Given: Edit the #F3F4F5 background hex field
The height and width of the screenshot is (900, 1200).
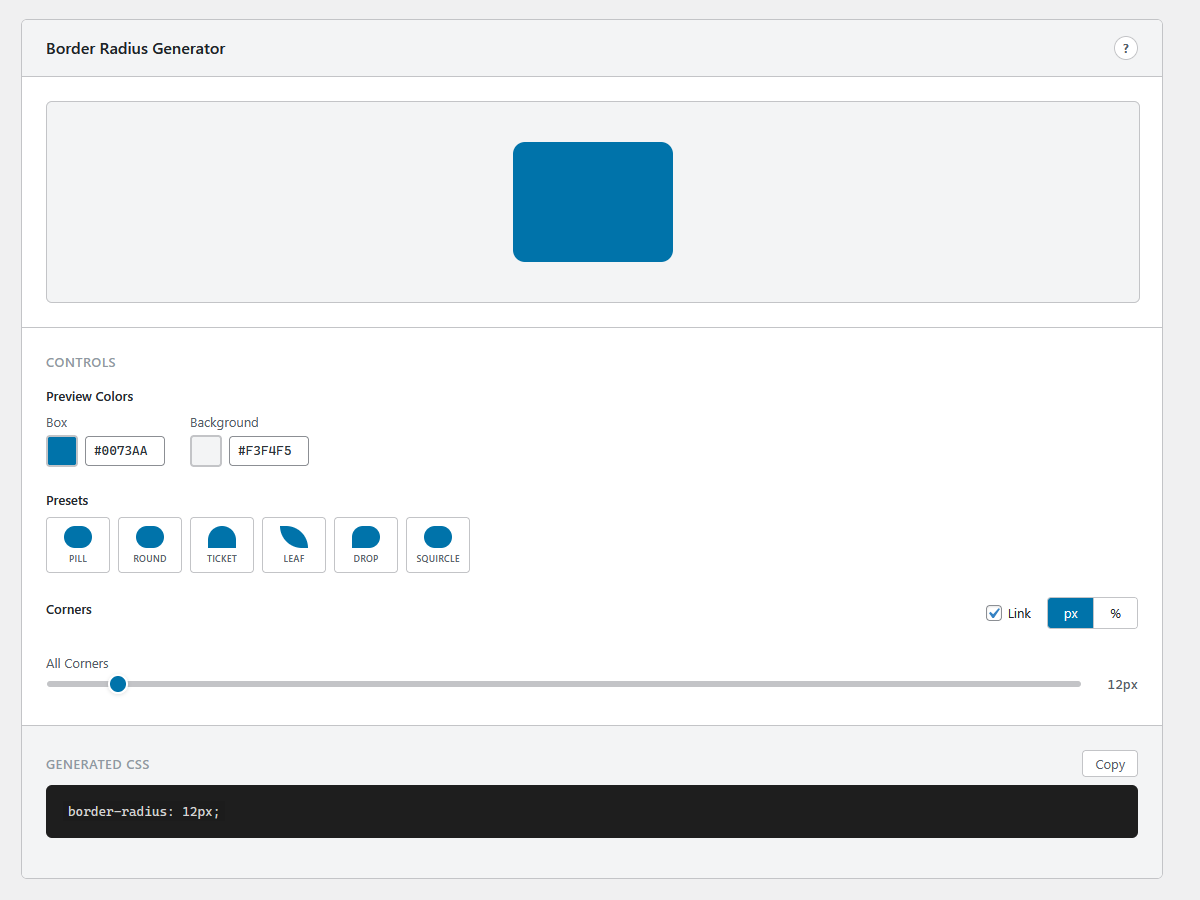Looking at the screenshot, I should 268,450.
